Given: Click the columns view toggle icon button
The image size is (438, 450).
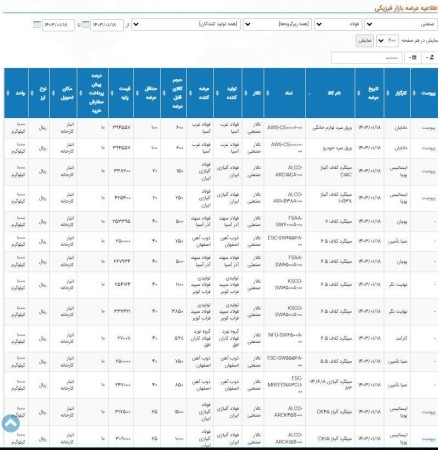Looking at the screenshot, I should click(413, 58).
